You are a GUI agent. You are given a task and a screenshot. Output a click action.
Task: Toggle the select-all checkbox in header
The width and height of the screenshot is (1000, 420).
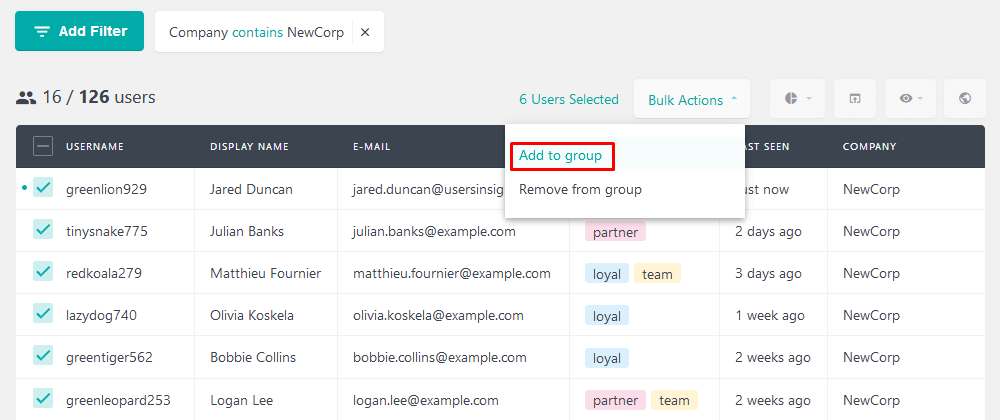pos(43,147)
